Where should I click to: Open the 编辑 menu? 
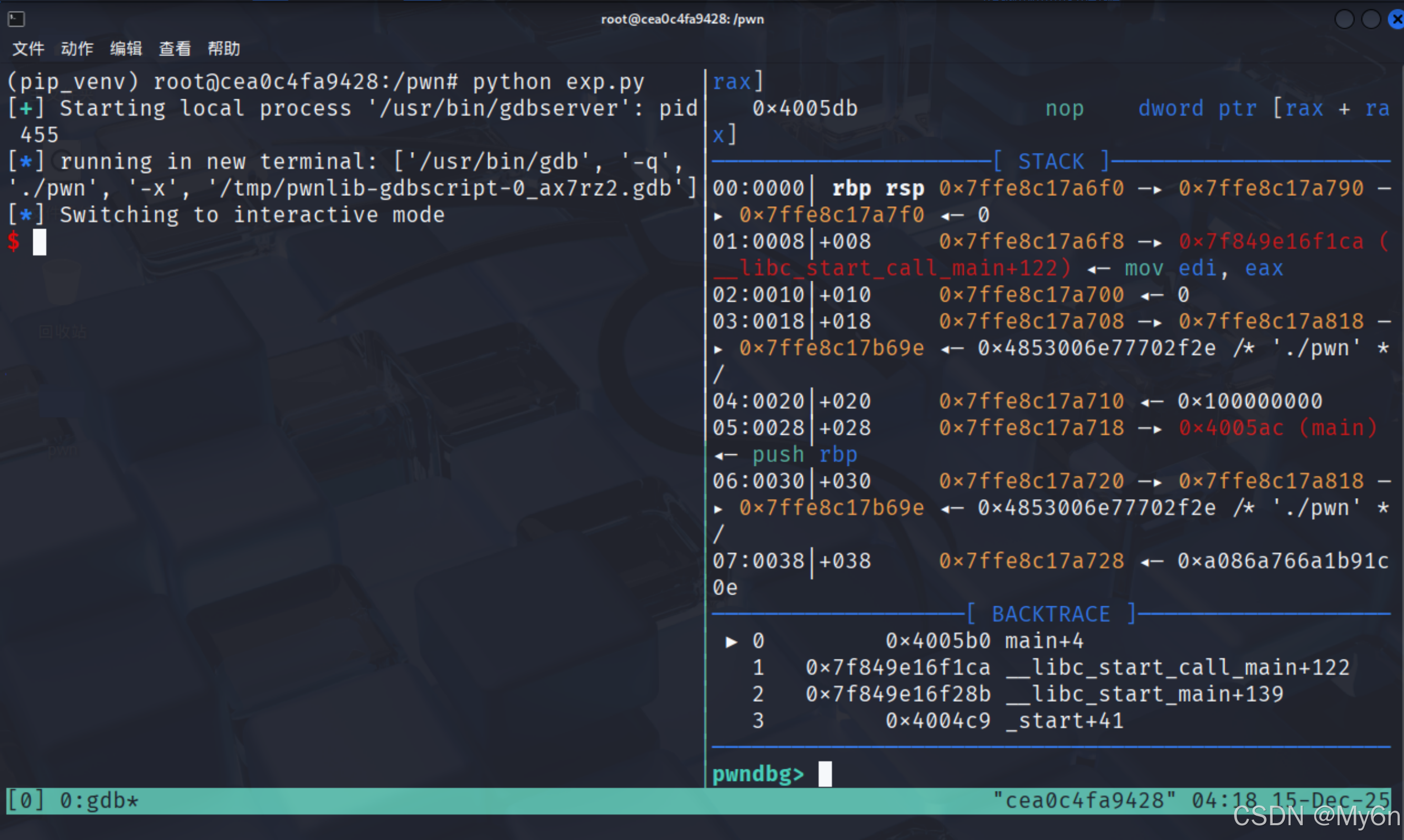coord(126,49)
